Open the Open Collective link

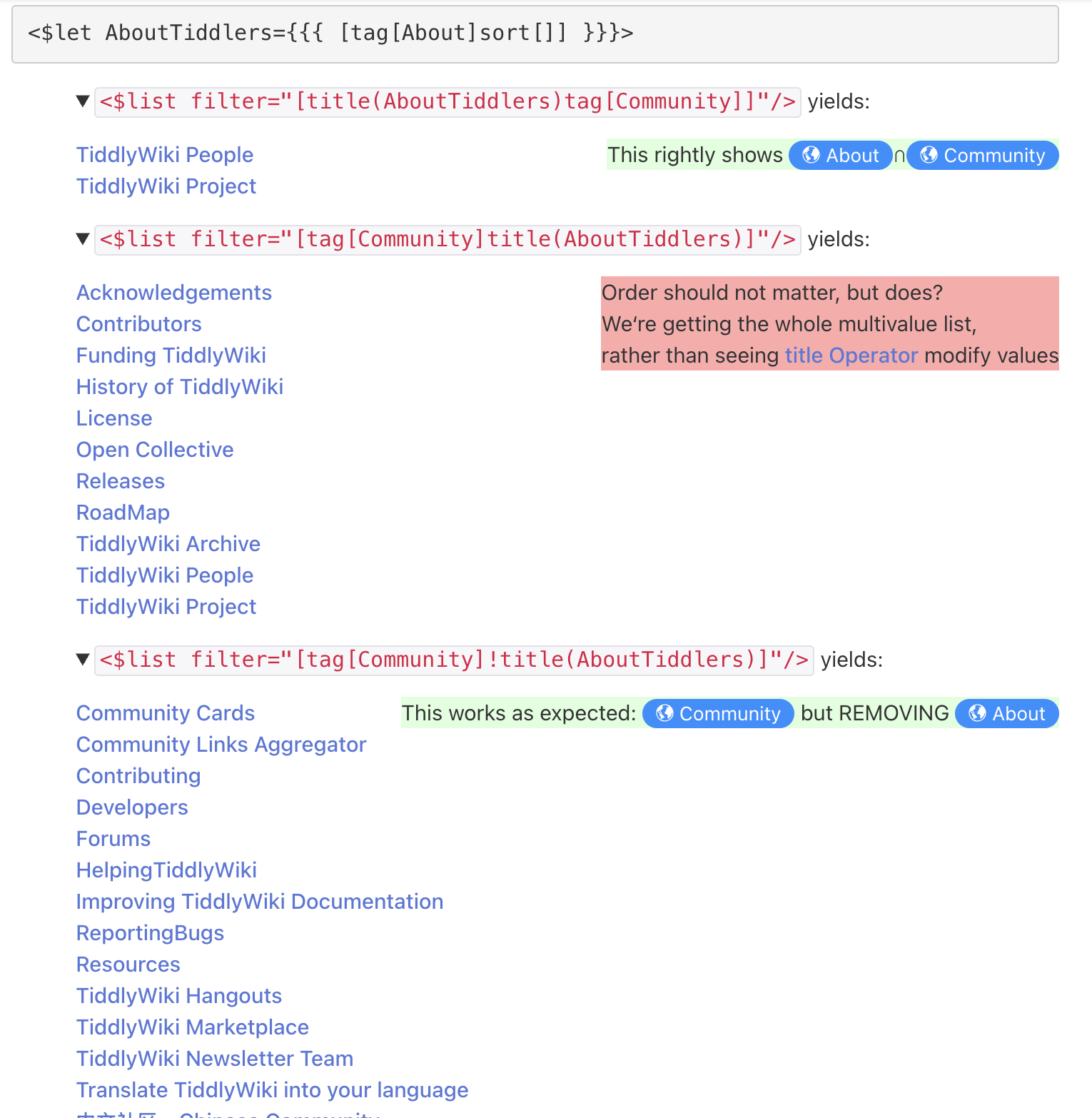tap(154, 450)
